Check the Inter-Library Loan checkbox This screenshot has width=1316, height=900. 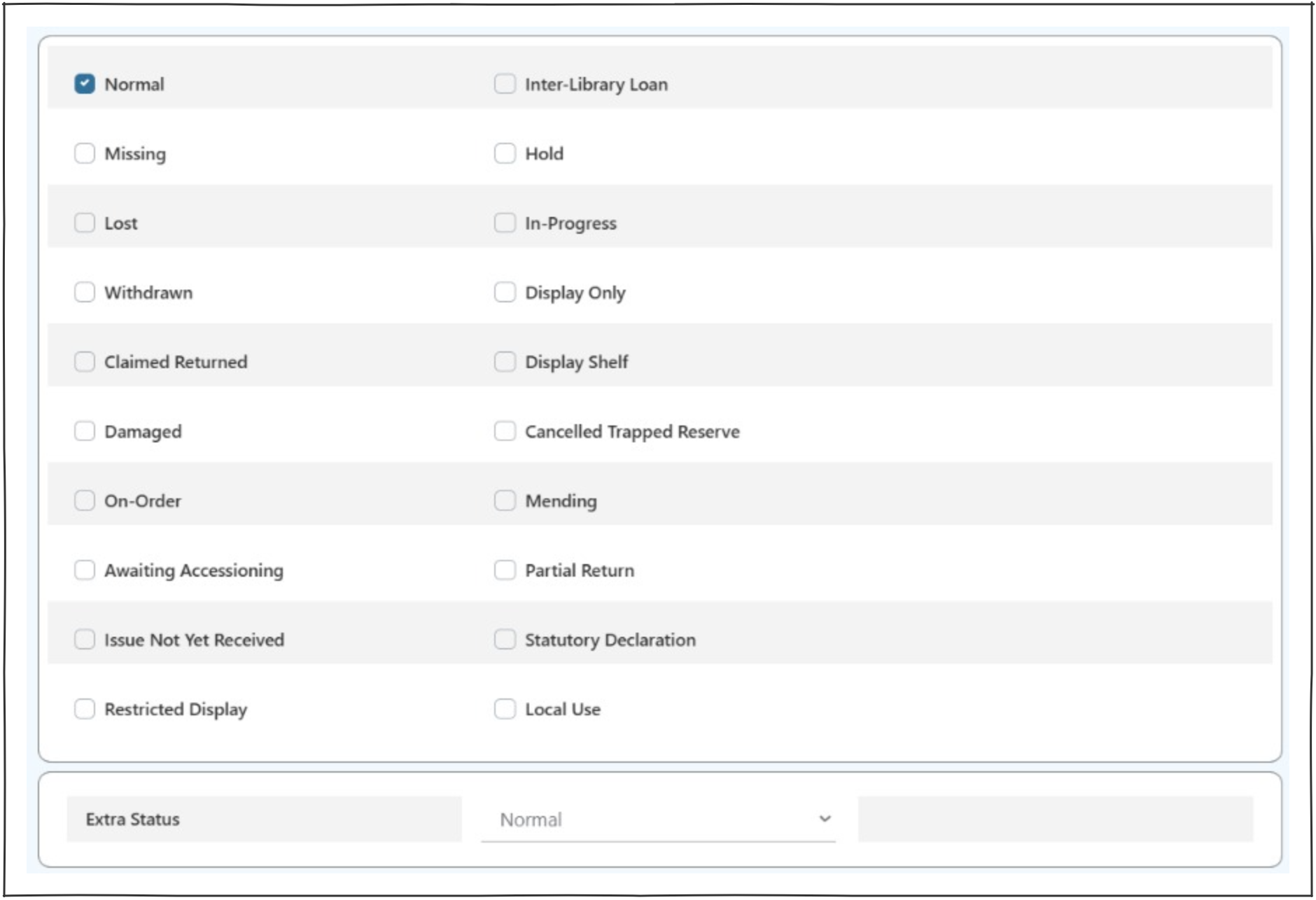click(x=505, y=84)
